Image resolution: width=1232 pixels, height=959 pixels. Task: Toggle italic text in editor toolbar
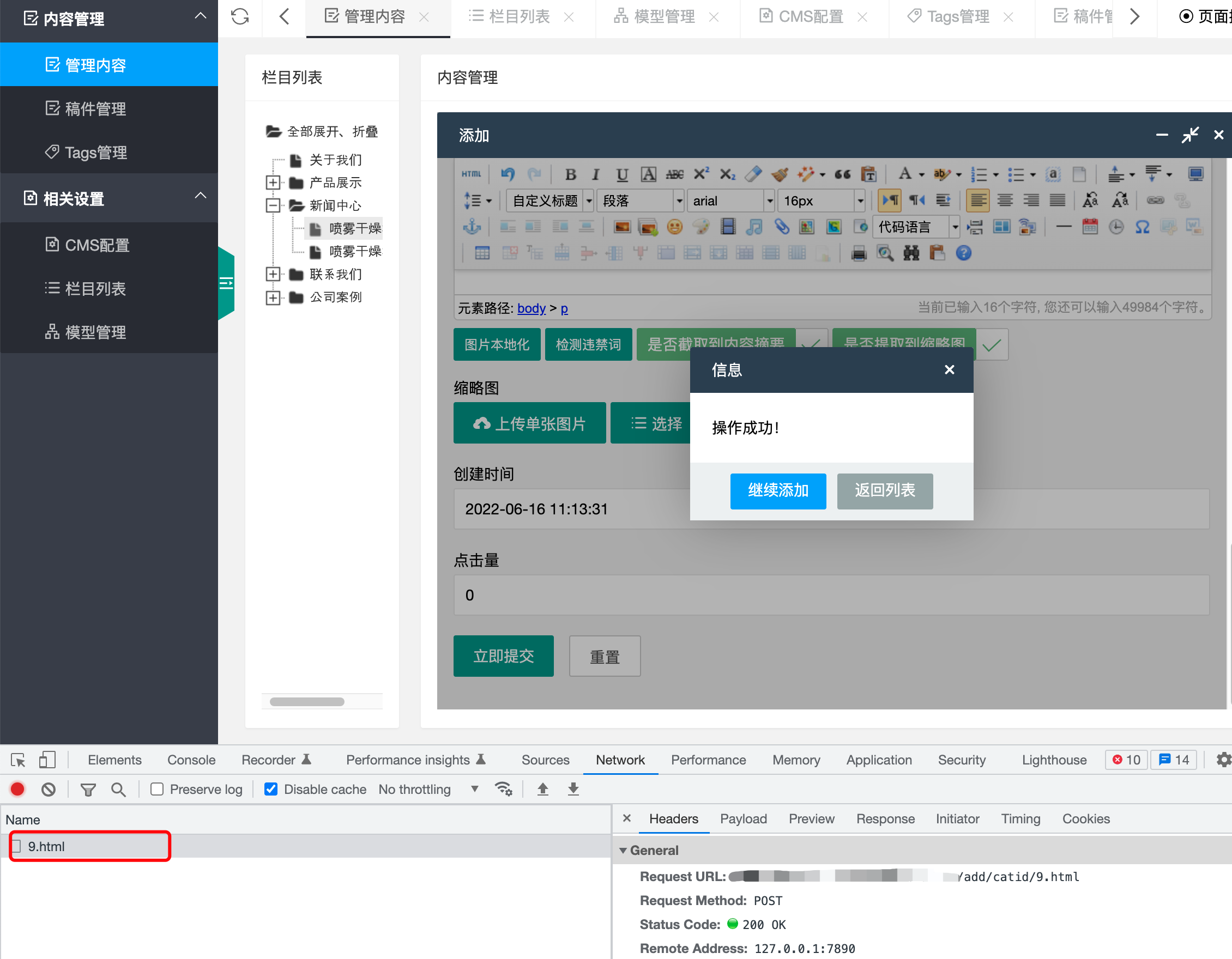(596, 174)
